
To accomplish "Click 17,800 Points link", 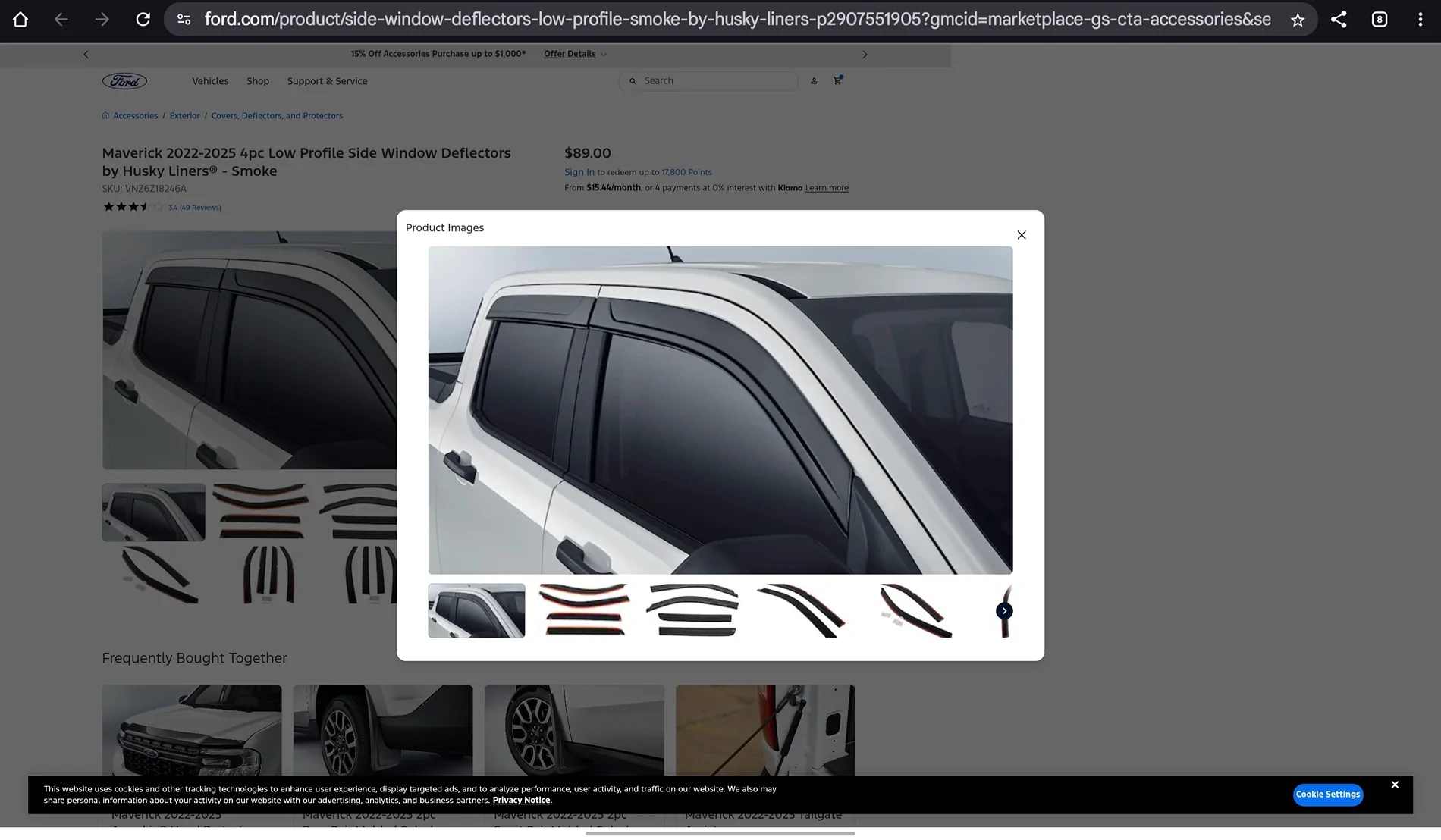I will coord(686,172).
